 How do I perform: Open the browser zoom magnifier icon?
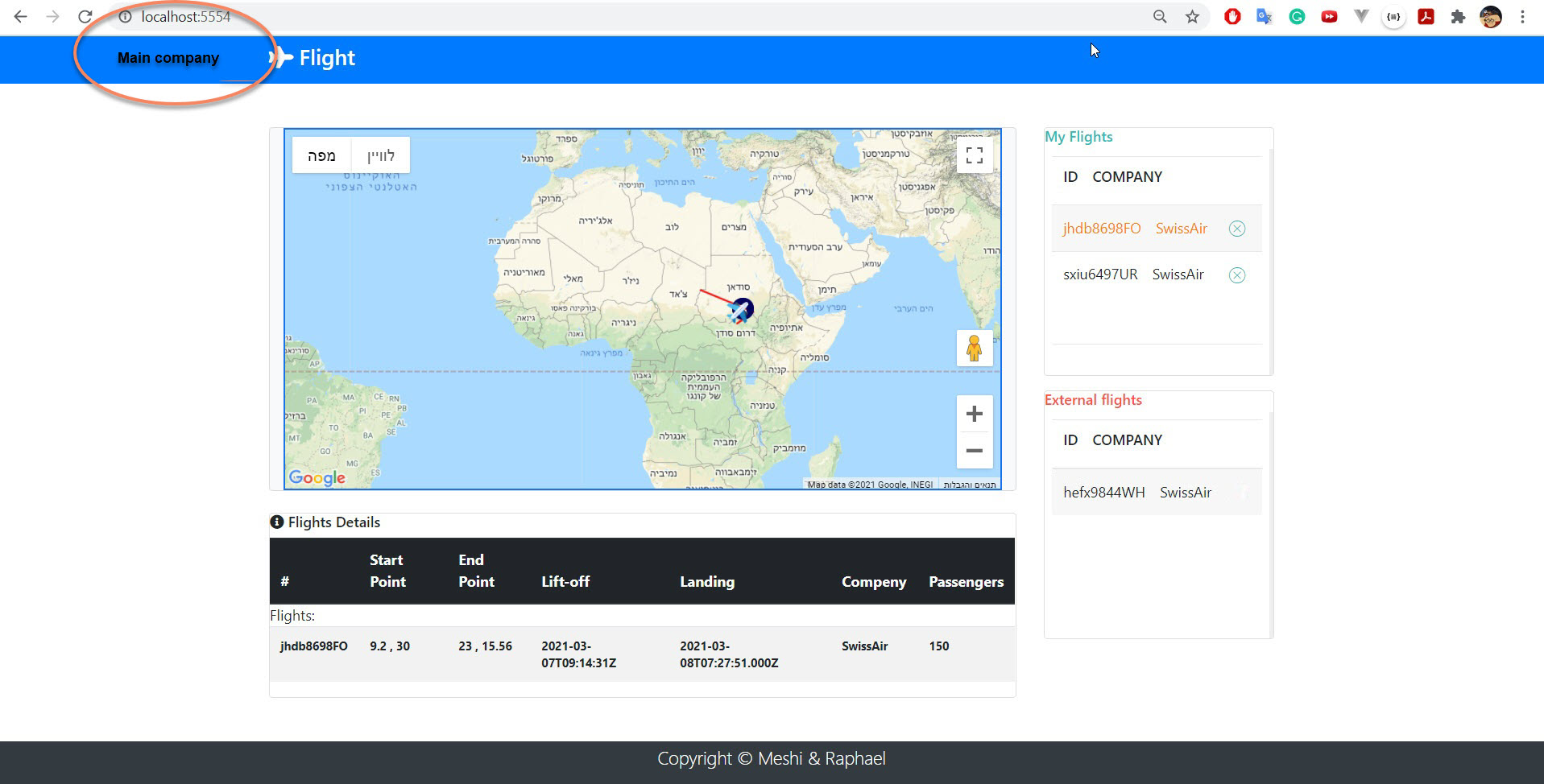(x=1160, y=16)
